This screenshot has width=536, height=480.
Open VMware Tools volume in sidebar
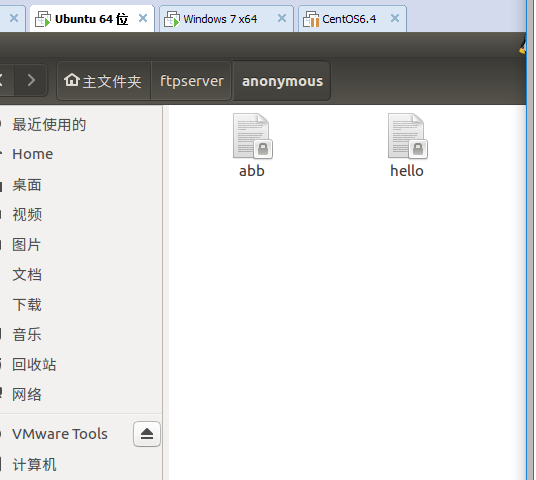(x=60, y=434)
